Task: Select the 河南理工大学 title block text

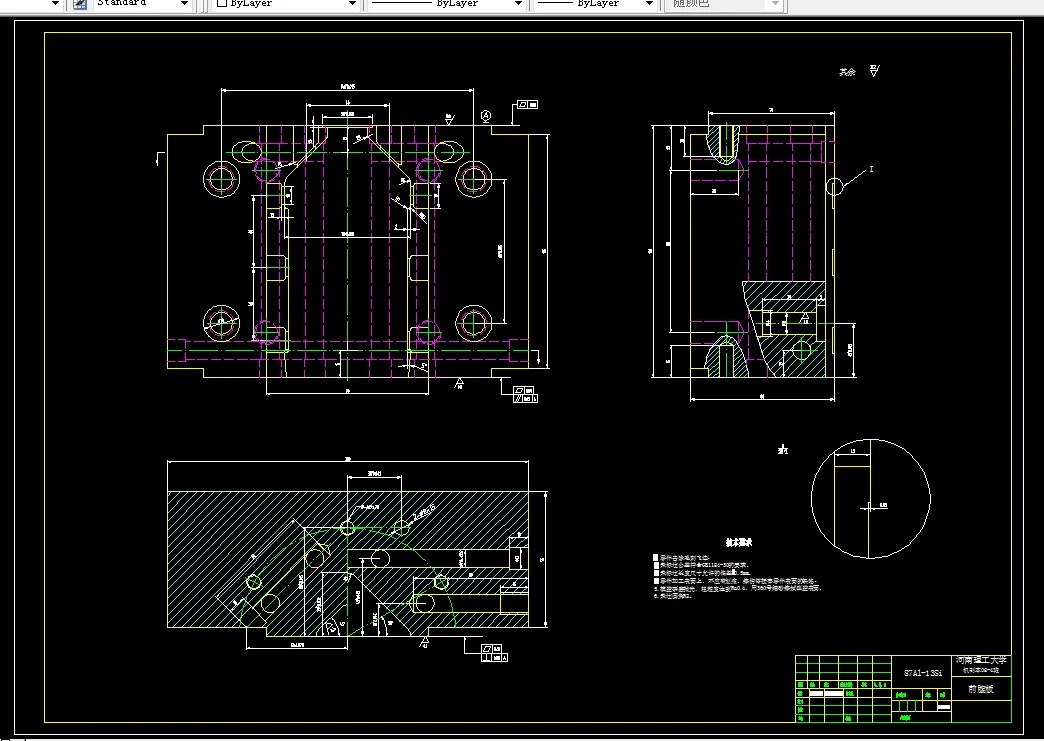Action: click(981, 660)
